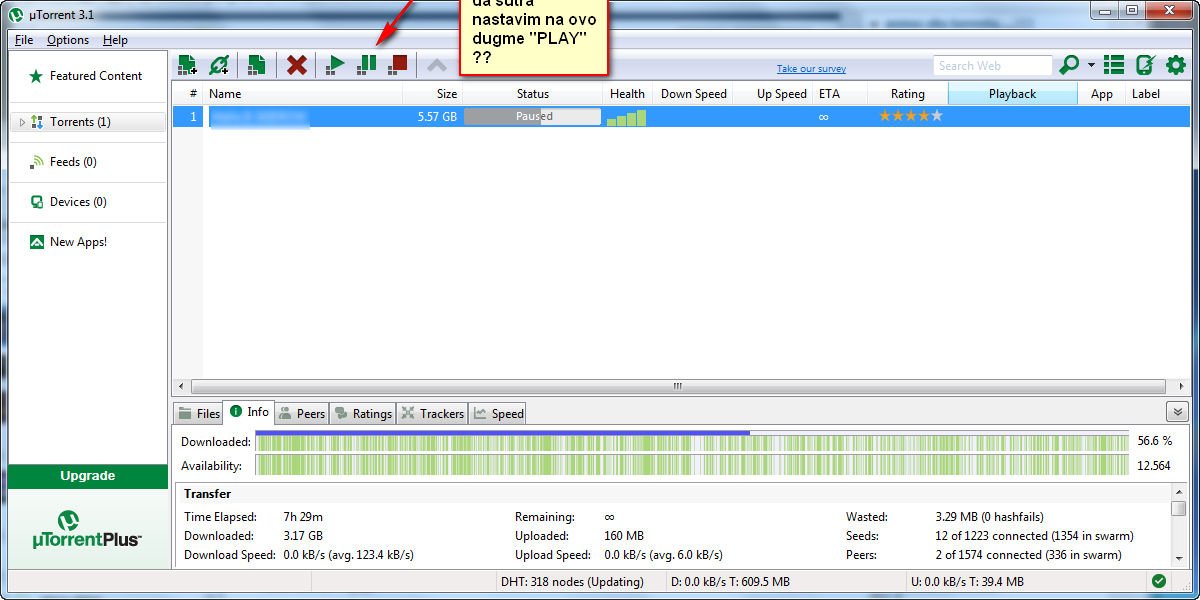
Task: Click the green network status check icon
Action: [x=1159, y=581]
